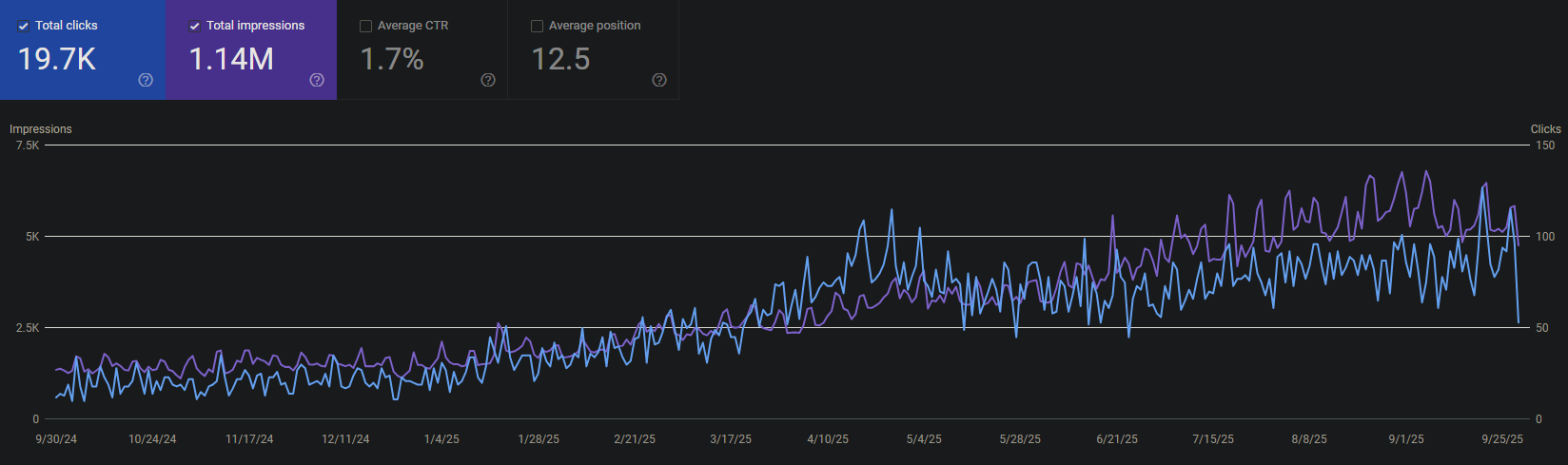The width and height of the screenshot is (1568, 465).
Task: Click the Average CTR help question mark
Action: click(x=488, y=80)
